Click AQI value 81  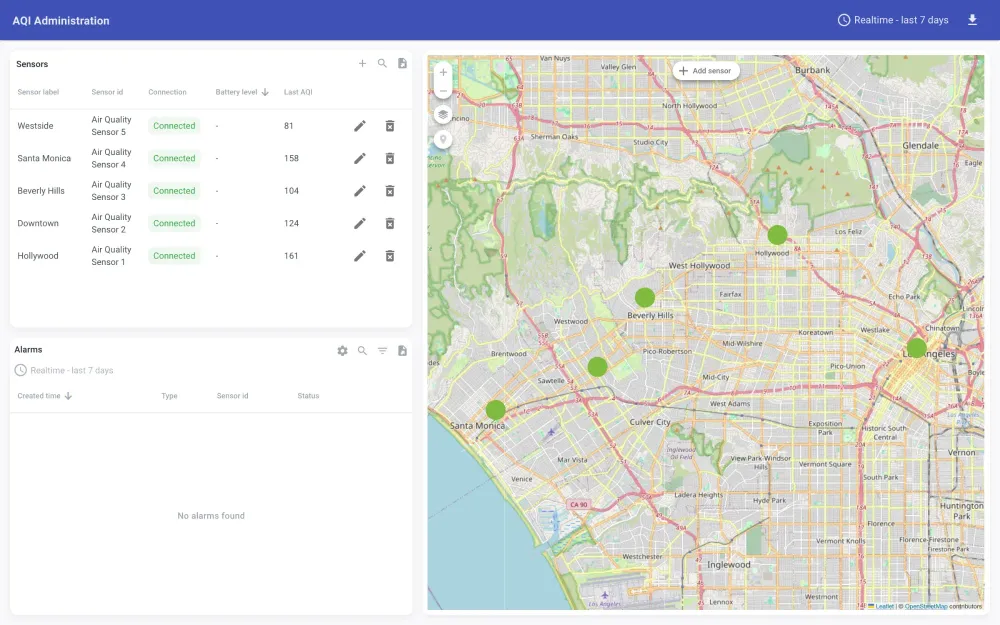pyautogui.click(x=289, y=126)
